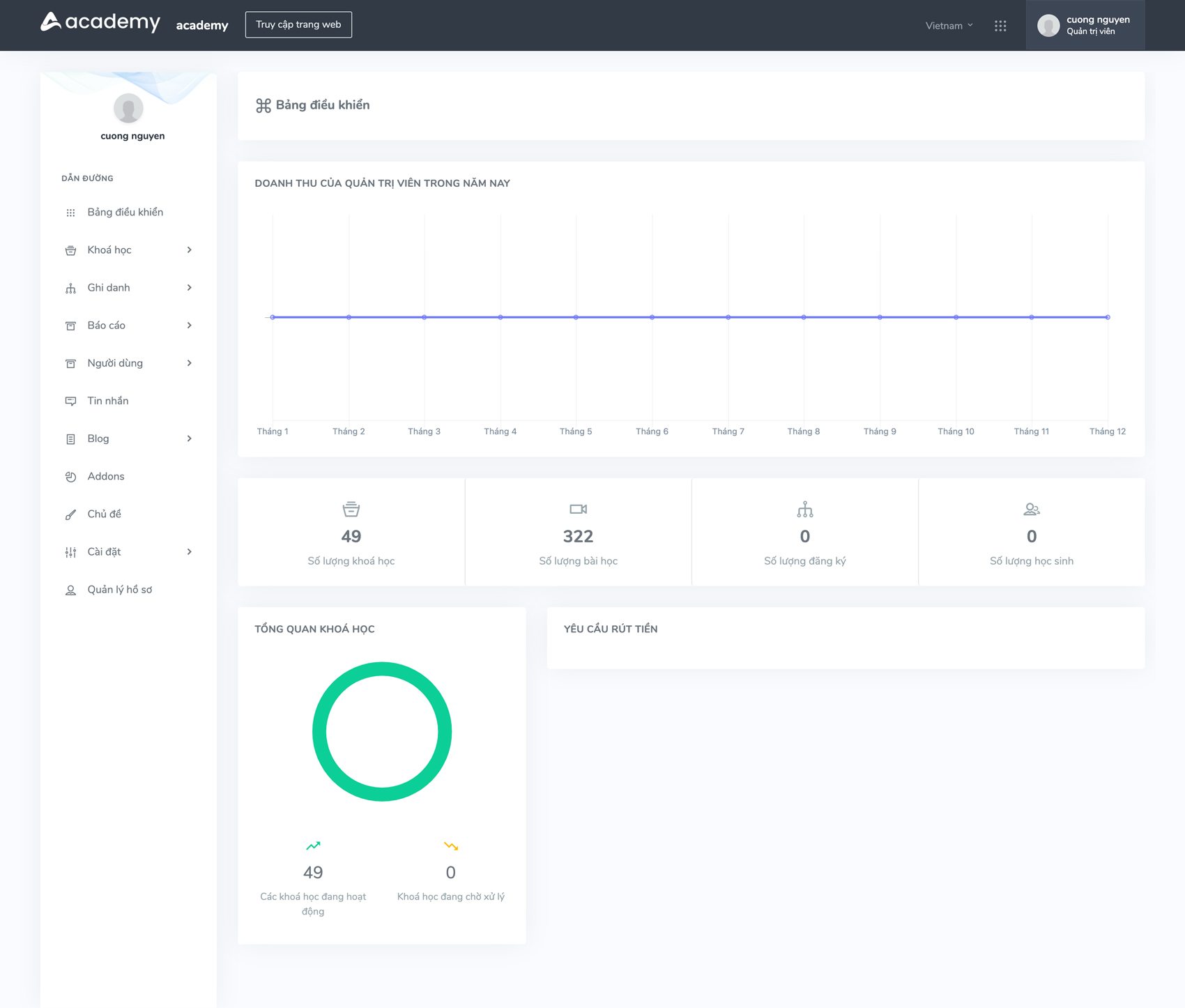Expand the Ghi danh menu chevron
This screenshot has height=1008, width=1185.
point(190,287)
